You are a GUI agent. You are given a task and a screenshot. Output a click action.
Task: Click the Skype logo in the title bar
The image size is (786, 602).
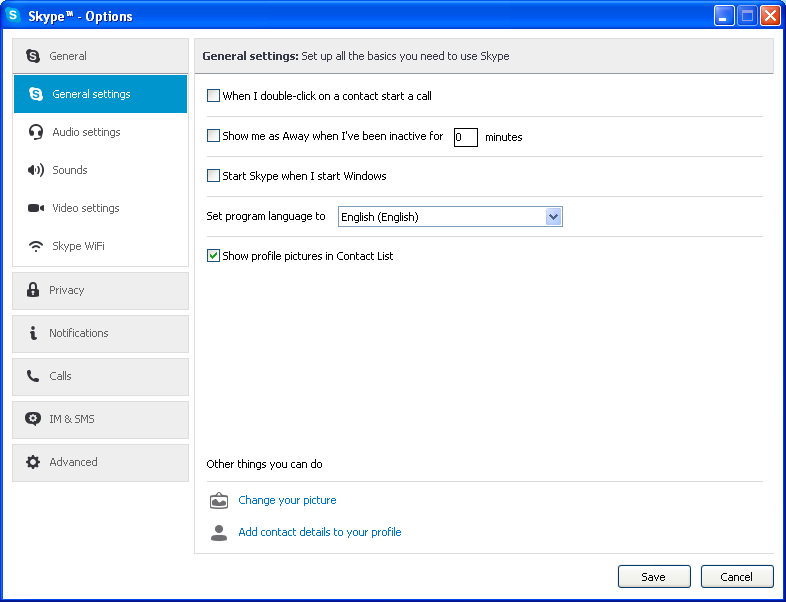pos(13,16)
